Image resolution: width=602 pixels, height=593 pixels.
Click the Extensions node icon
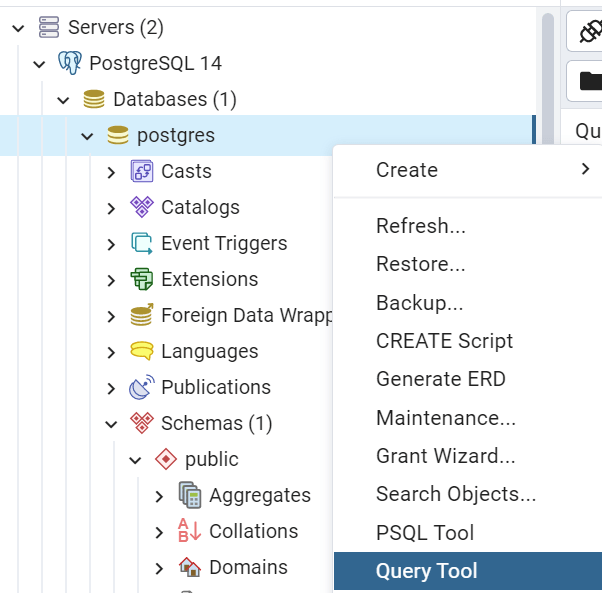[x=142, y=279]
